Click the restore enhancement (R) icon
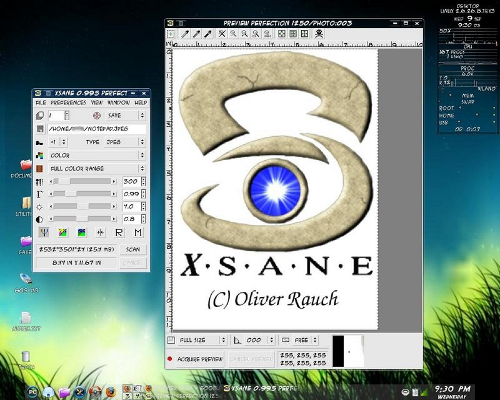The height and width of the screenshot is (400, 500). pos(119,232)
